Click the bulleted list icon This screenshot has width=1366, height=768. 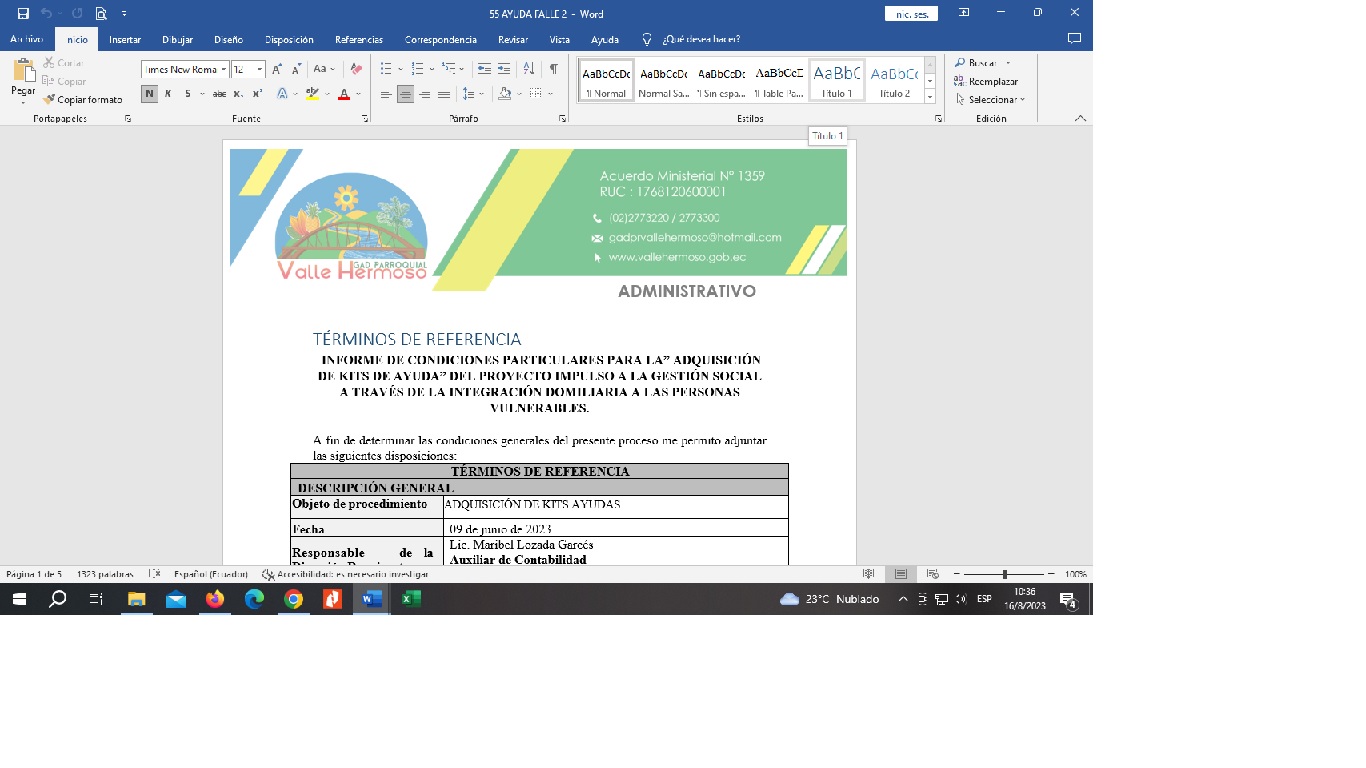click(x=386, y=69)
